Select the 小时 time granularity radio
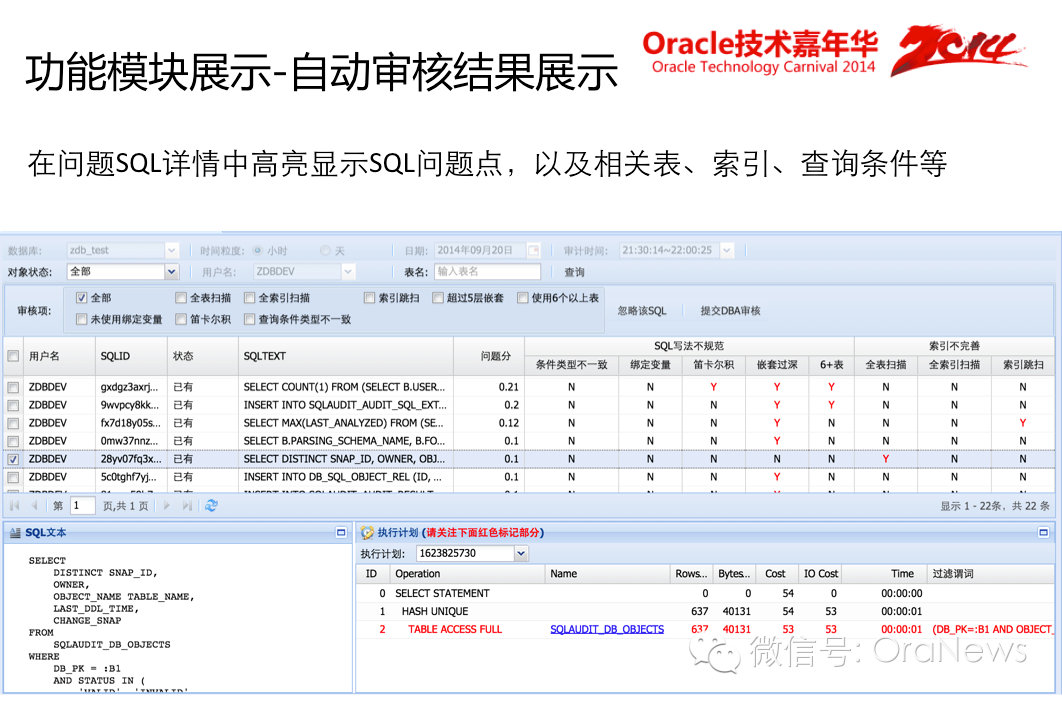Screen dimensions: 1062x706 tap(258, 251)
